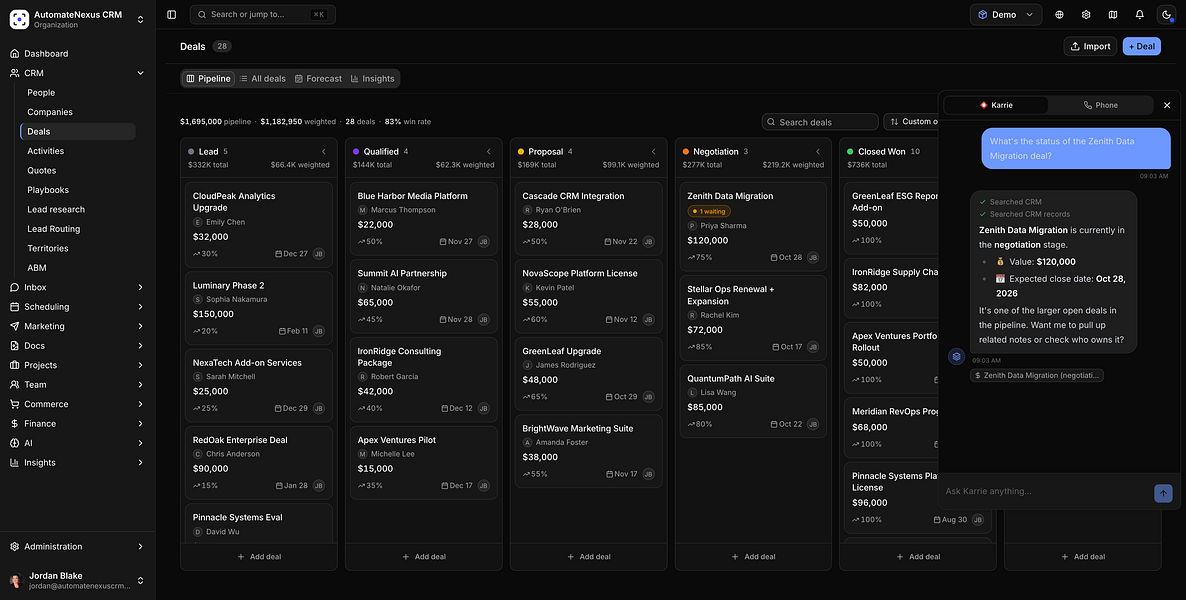Collapse the Negotiation column
Image resolution: width=1186 pixels, height=600 pixels.
(x=818, y=151)
